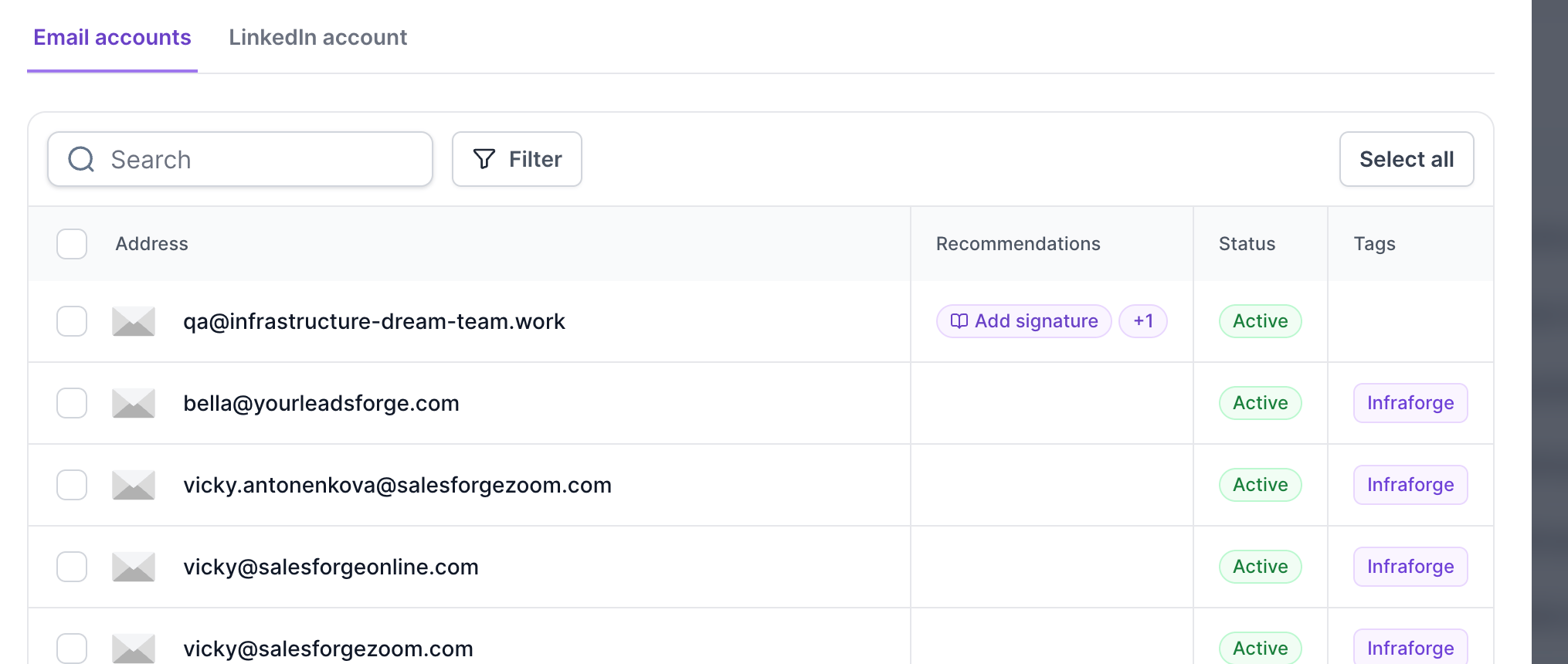Click the Add signature recommendation

(1036, 321)
